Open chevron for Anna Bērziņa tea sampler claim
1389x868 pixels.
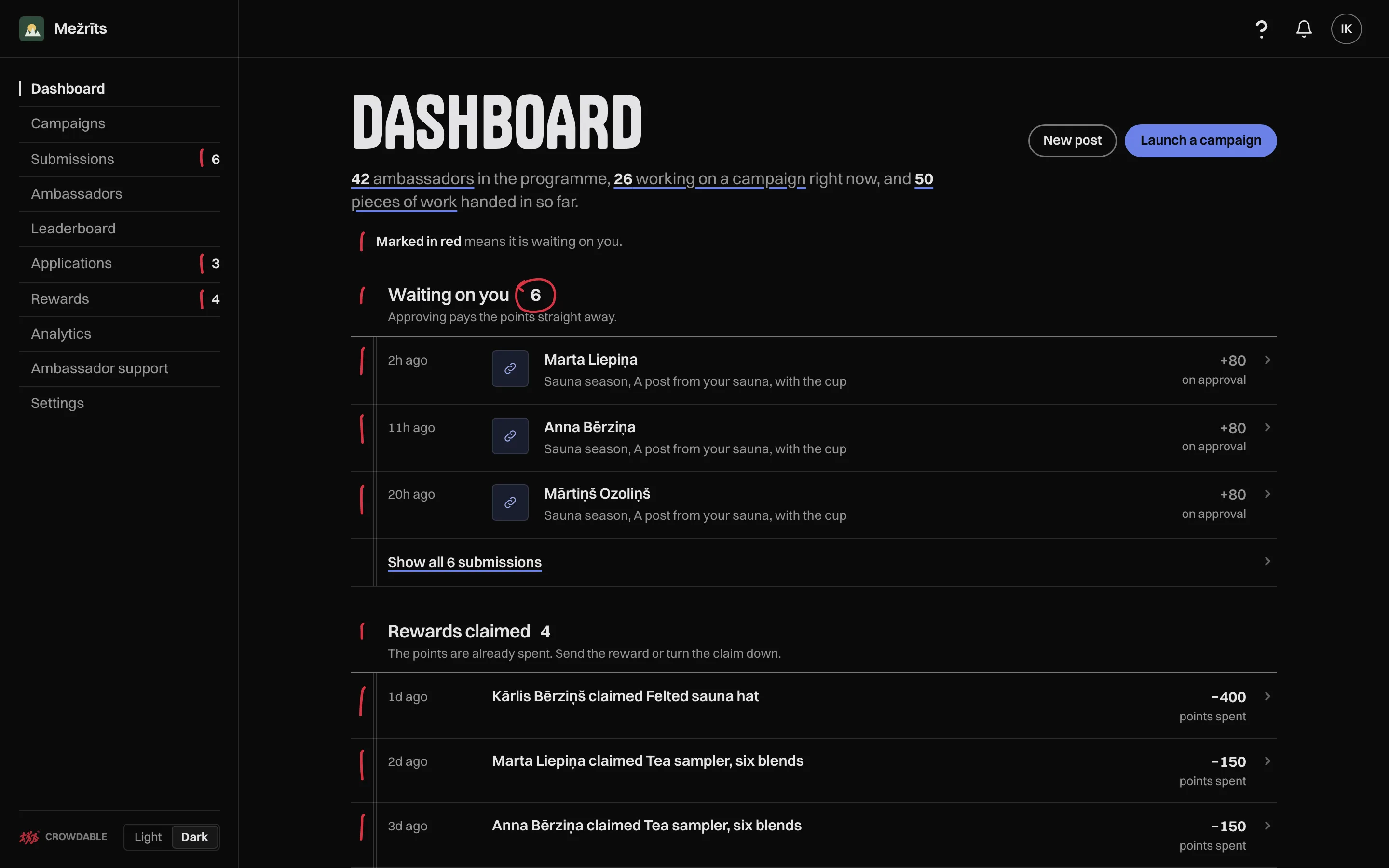click(x=1267, y=826)
